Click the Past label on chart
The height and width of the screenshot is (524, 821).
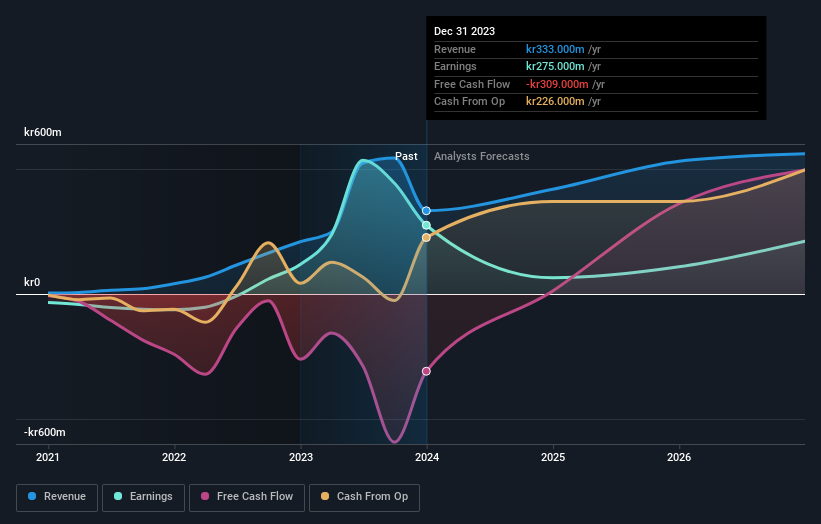tap(406, 156)
